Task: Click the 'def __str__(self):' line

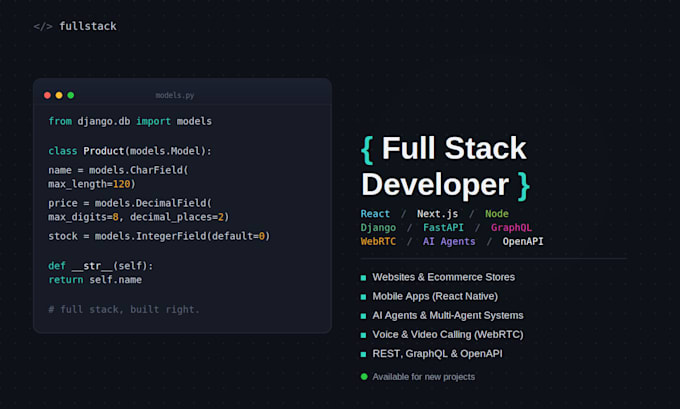Action: pyautogui.click(x=101, y=265)
